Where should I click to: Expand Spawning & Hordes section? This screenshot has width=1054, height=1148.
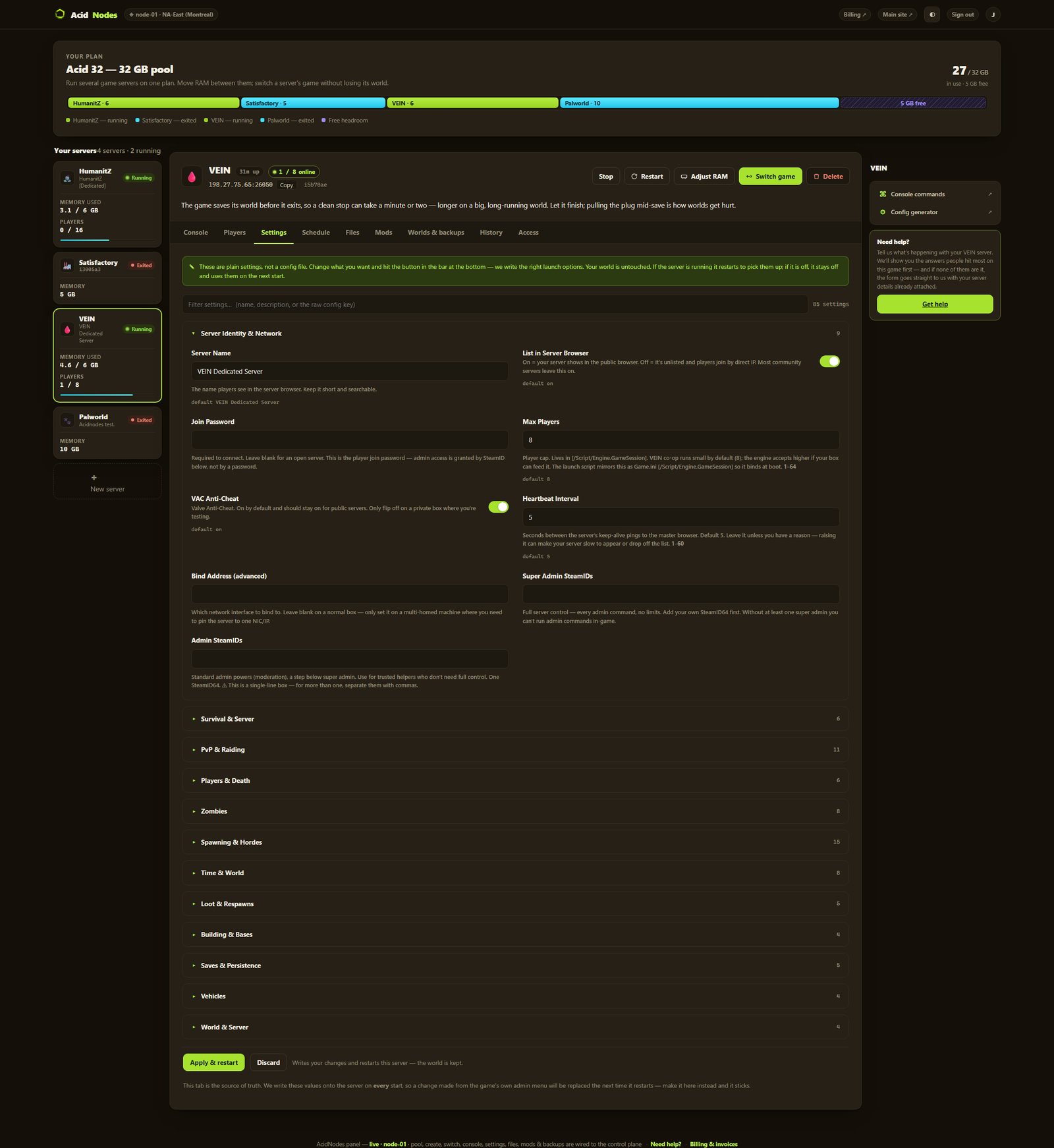pyautogui.click(x=515, y=842)
